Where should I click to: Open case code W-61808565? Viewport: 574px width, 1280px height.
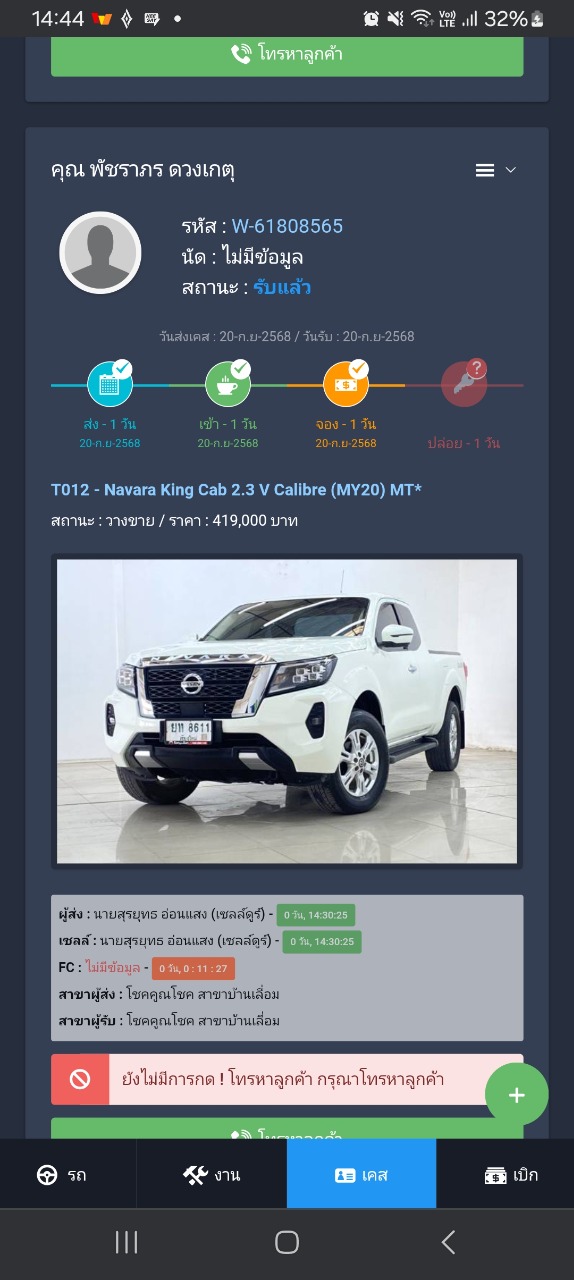click(287, 226)
